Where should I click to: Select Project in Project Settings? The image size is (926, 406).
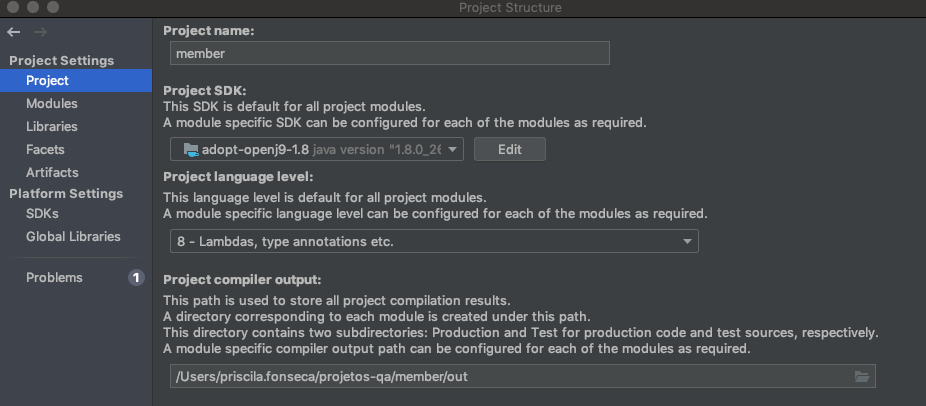click(x=47, y=80)
